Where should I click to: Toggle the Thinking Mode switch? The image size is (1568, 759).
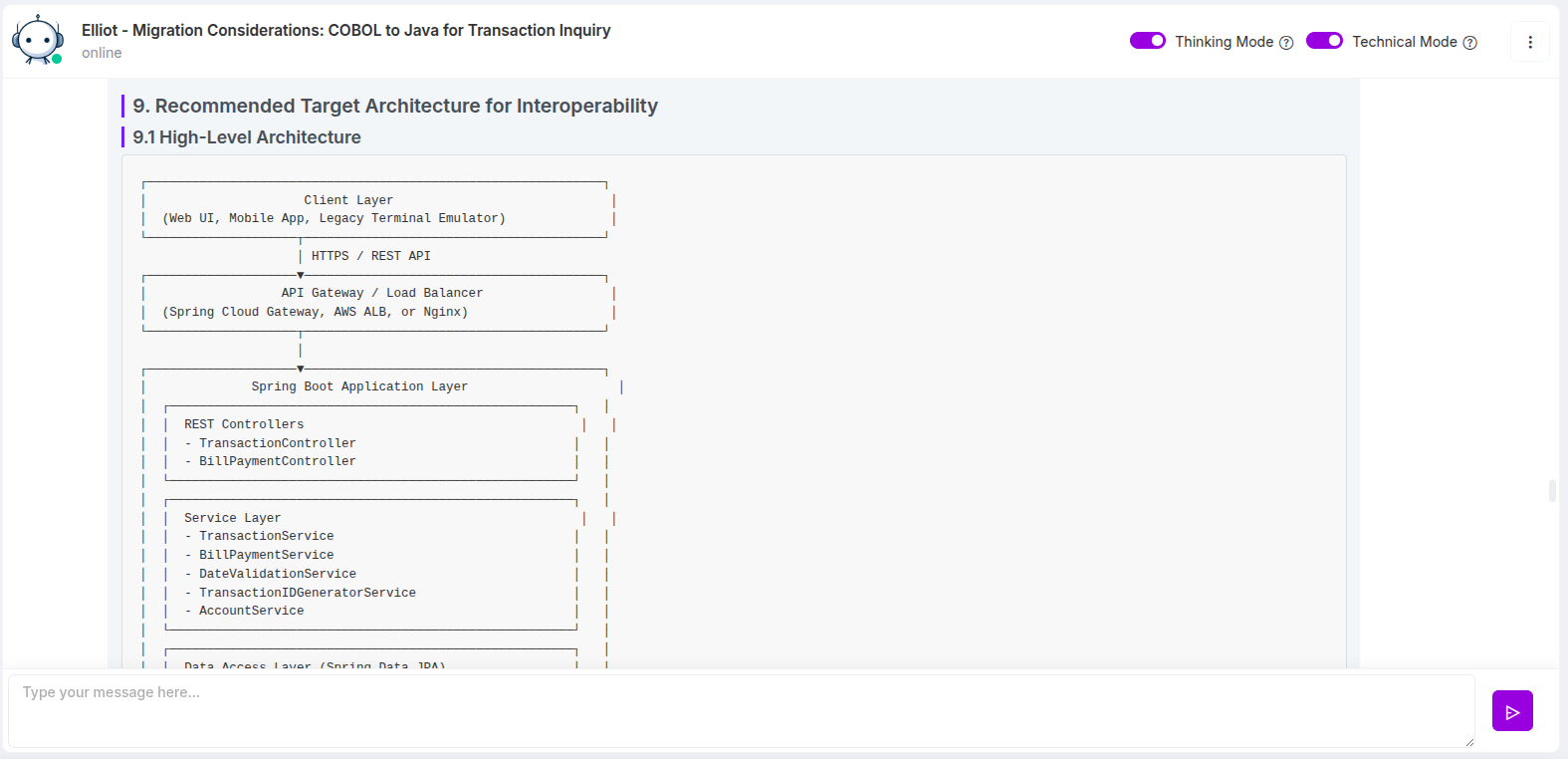coord(1148,41)
